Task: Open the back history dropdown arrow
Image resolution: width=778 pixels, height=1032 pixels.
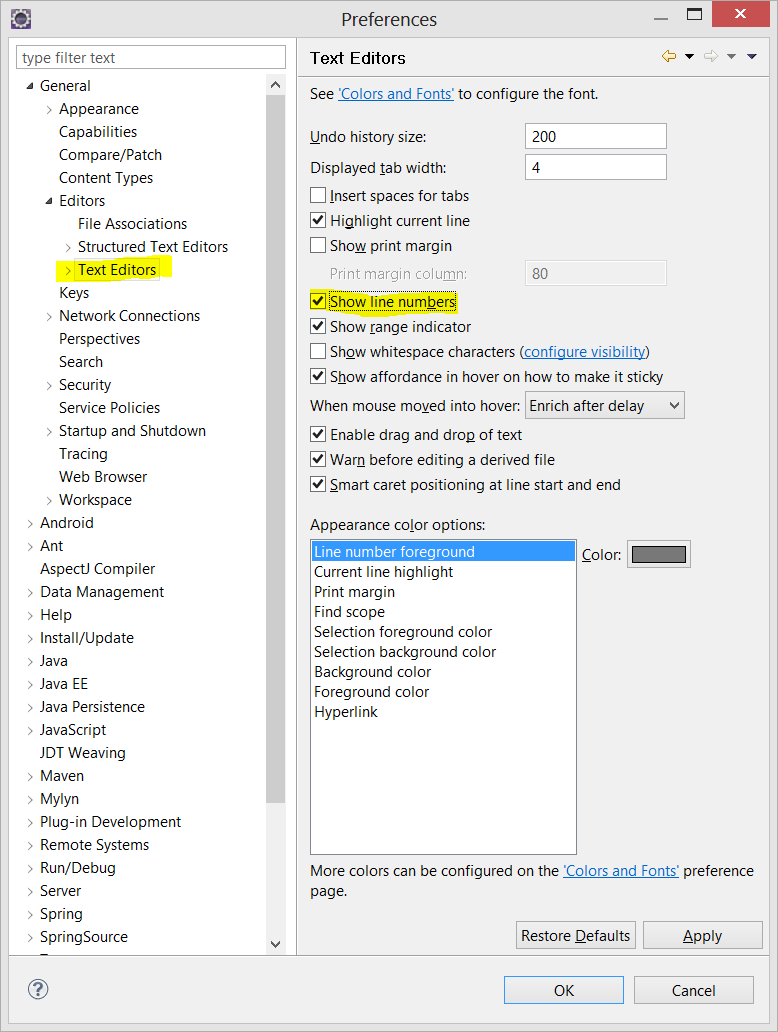Action: tap(689, 57)
